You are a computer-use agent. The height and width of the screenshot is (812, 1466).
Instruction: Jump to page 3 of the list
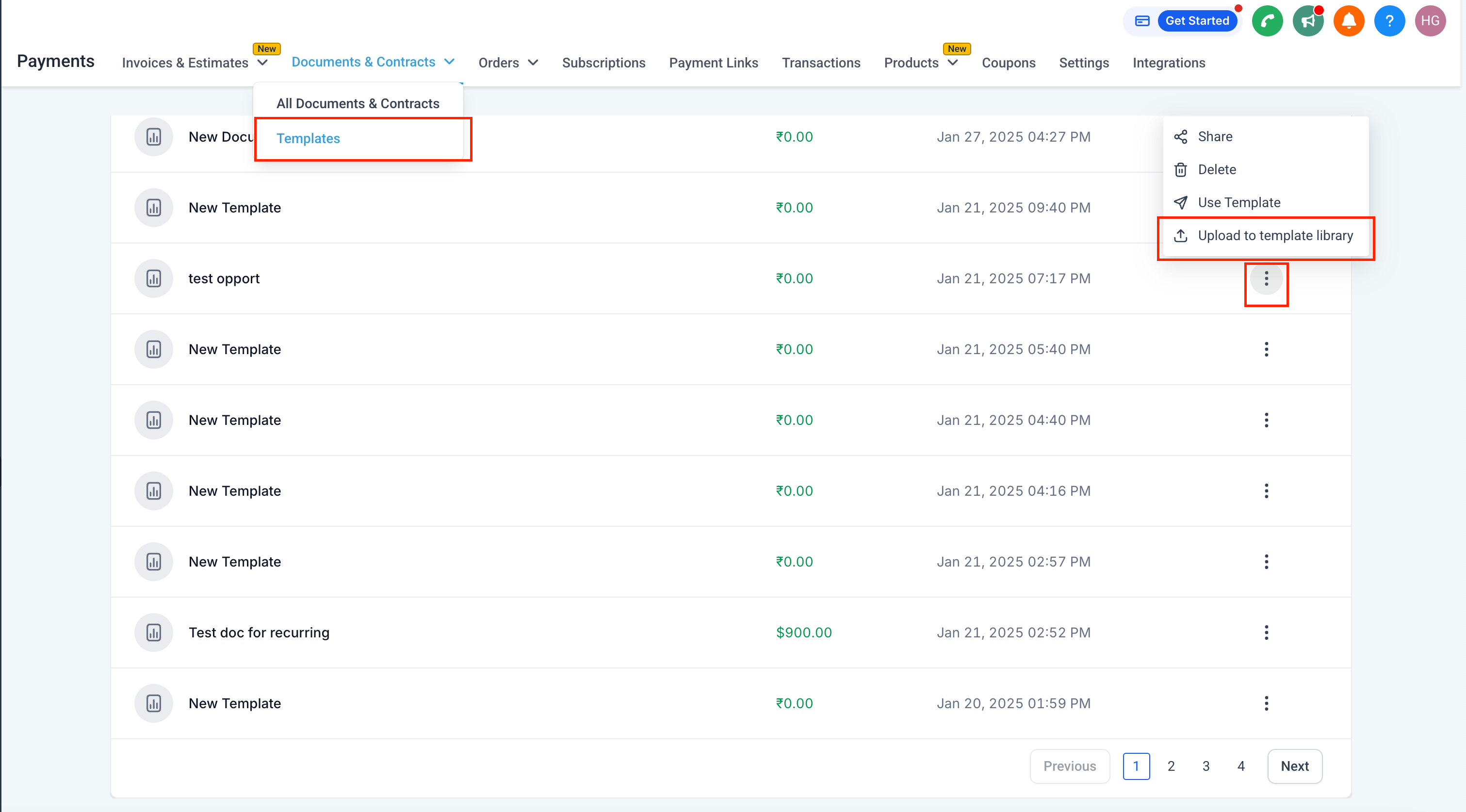point(1205,766)
